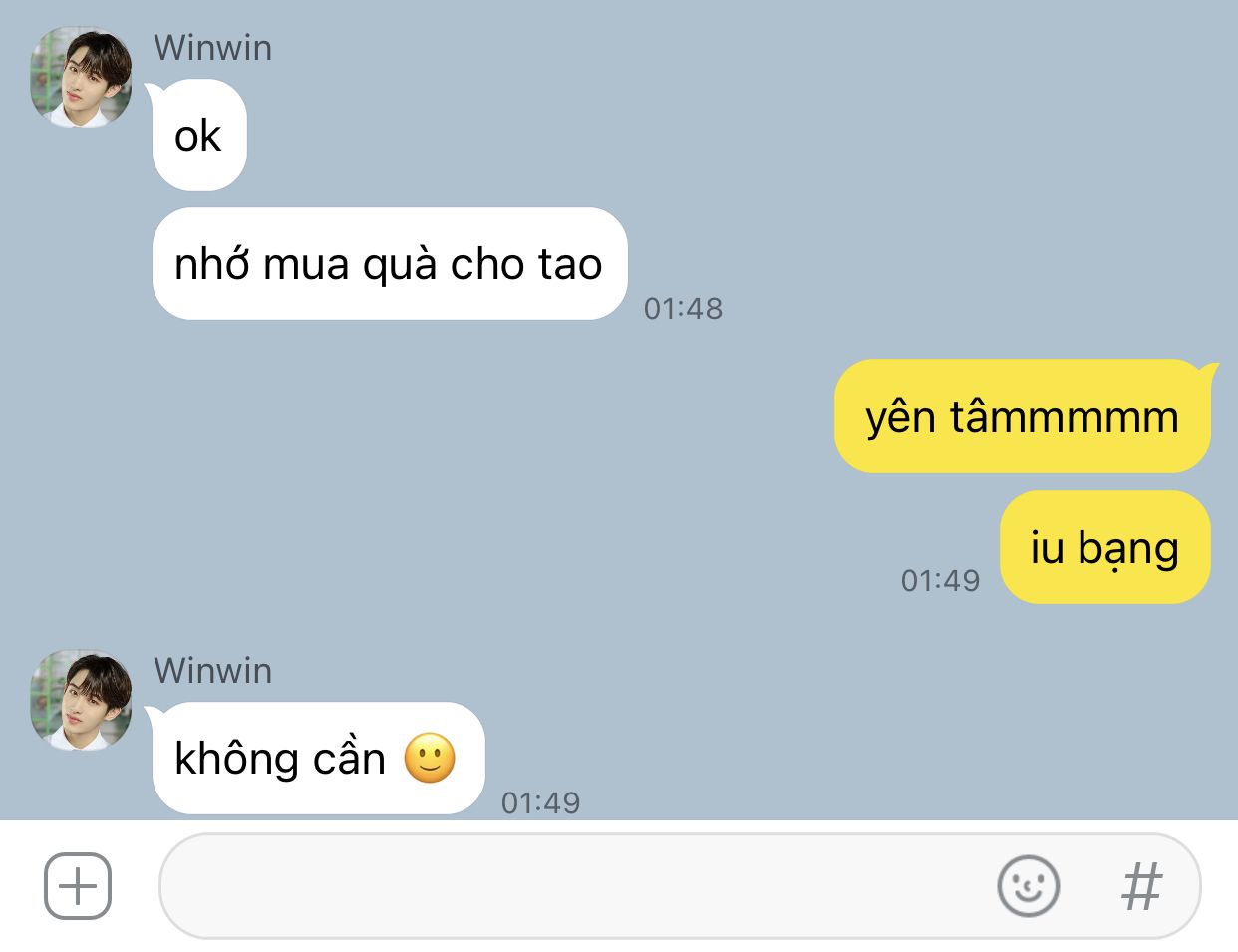This screenshot has width=1238, height=952.
Task: Open the emoticon picker in input bar
Action: tap(1028, 885)
